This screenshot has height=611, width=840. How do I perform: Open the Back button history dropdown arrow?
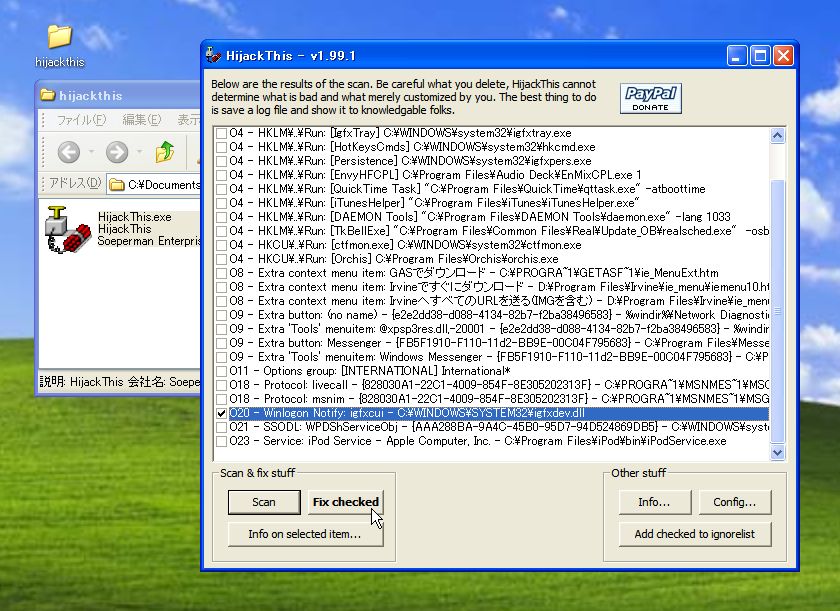point(92,153)
